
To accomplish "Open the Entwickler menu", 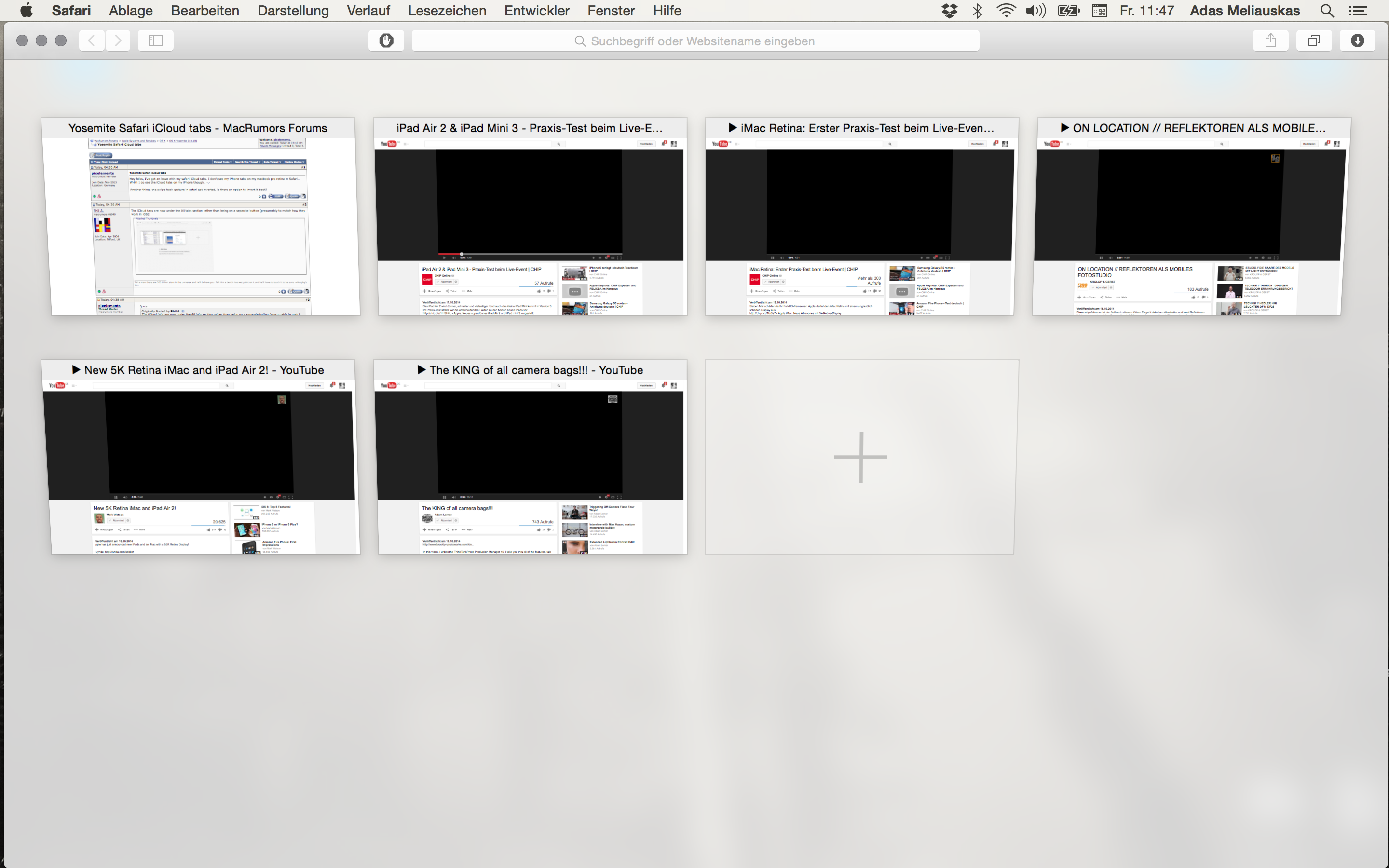I will point(537,11).
